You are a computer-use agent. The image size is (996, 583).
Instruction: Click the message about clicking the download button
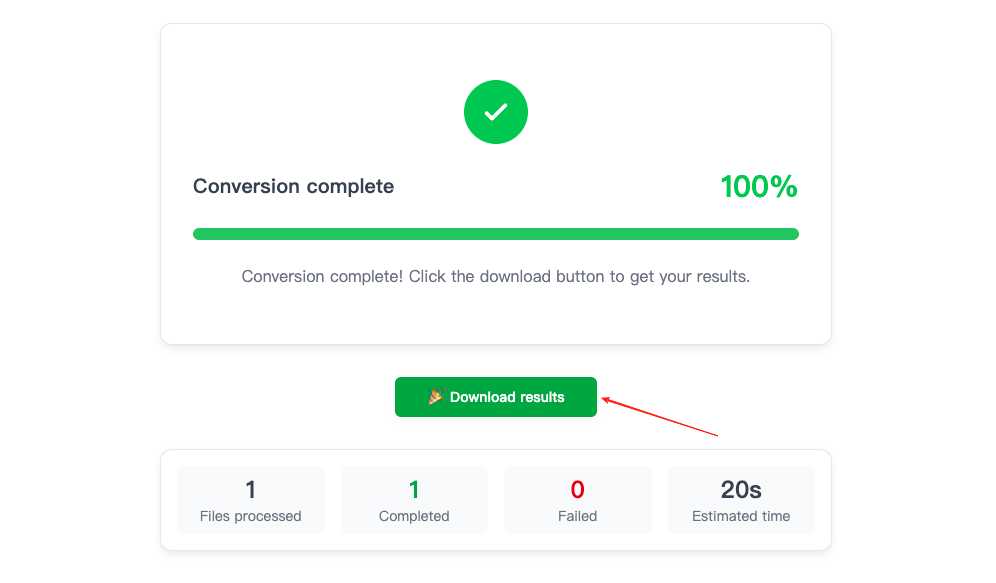pos(495,276)
